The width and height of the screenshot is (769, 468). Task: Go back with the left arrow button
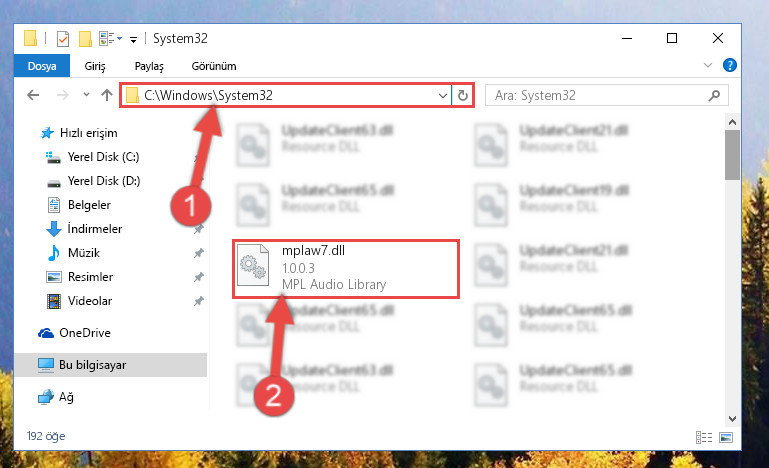pyautogui.click(x=33, y=95)
